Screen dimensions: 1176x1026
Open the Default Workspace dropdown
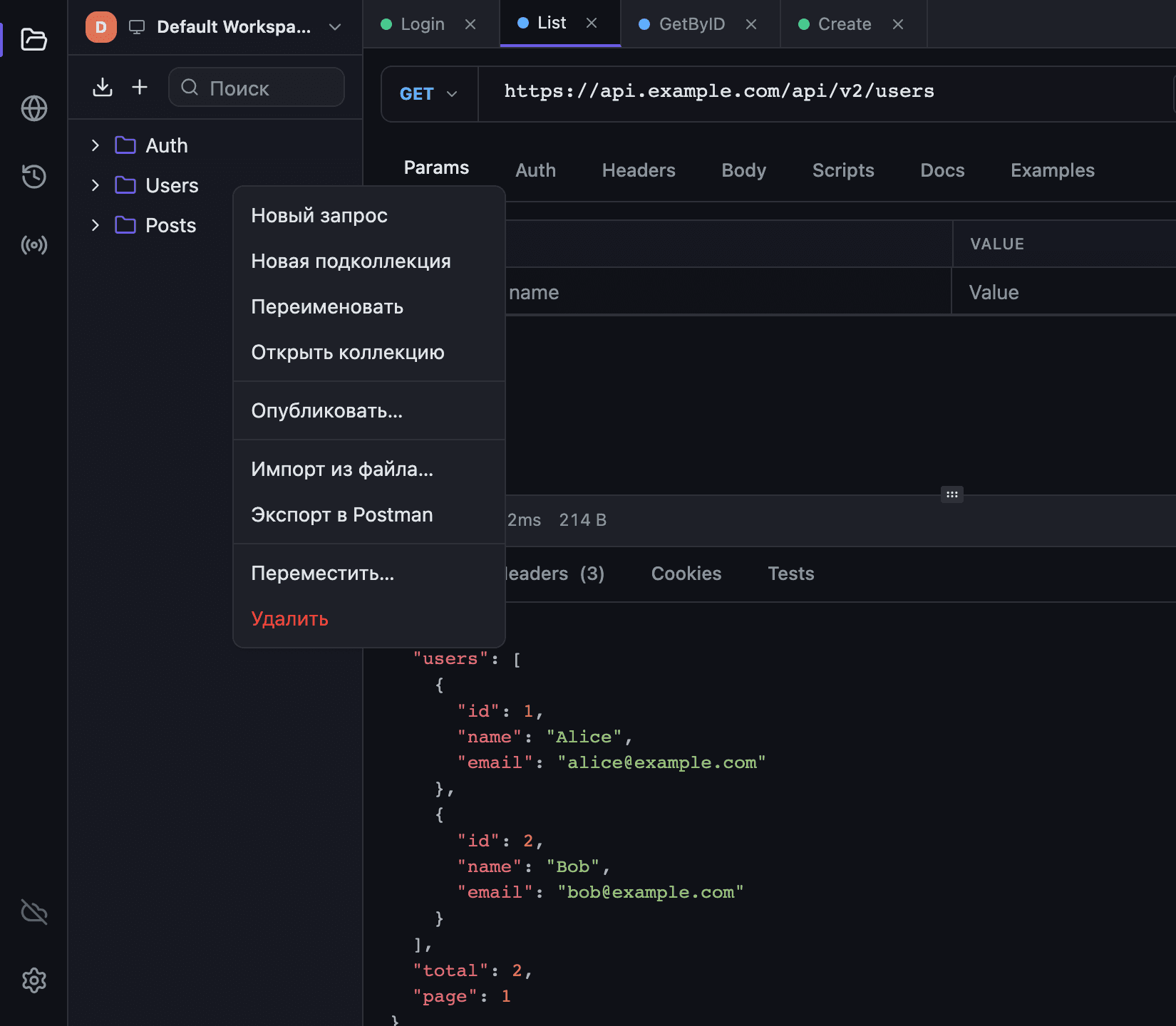coord(215,27)
